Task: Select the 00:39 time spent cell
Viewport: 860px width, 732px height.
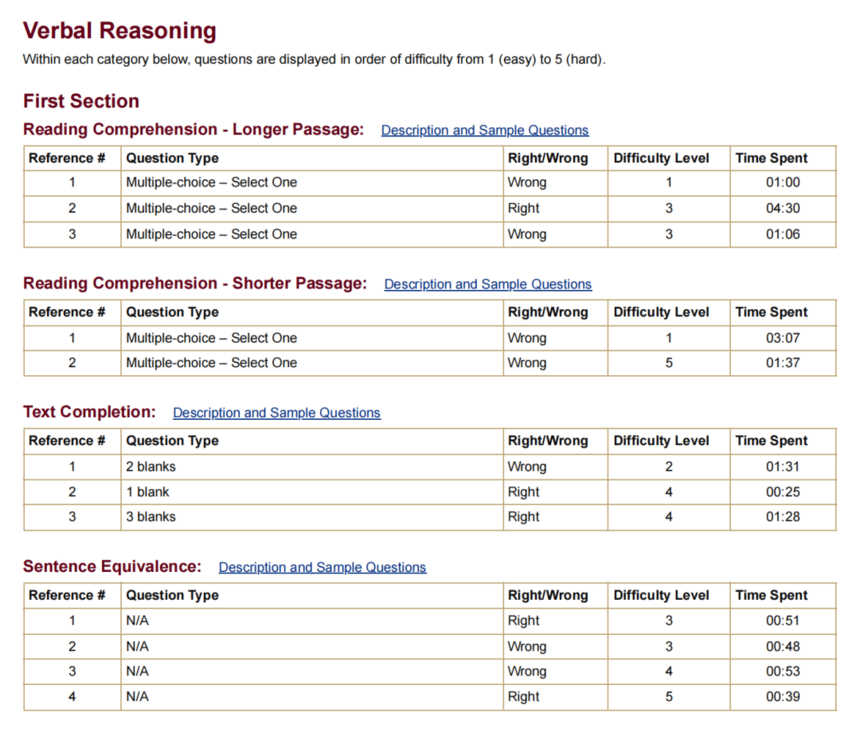Action: [x=783, y=697]
